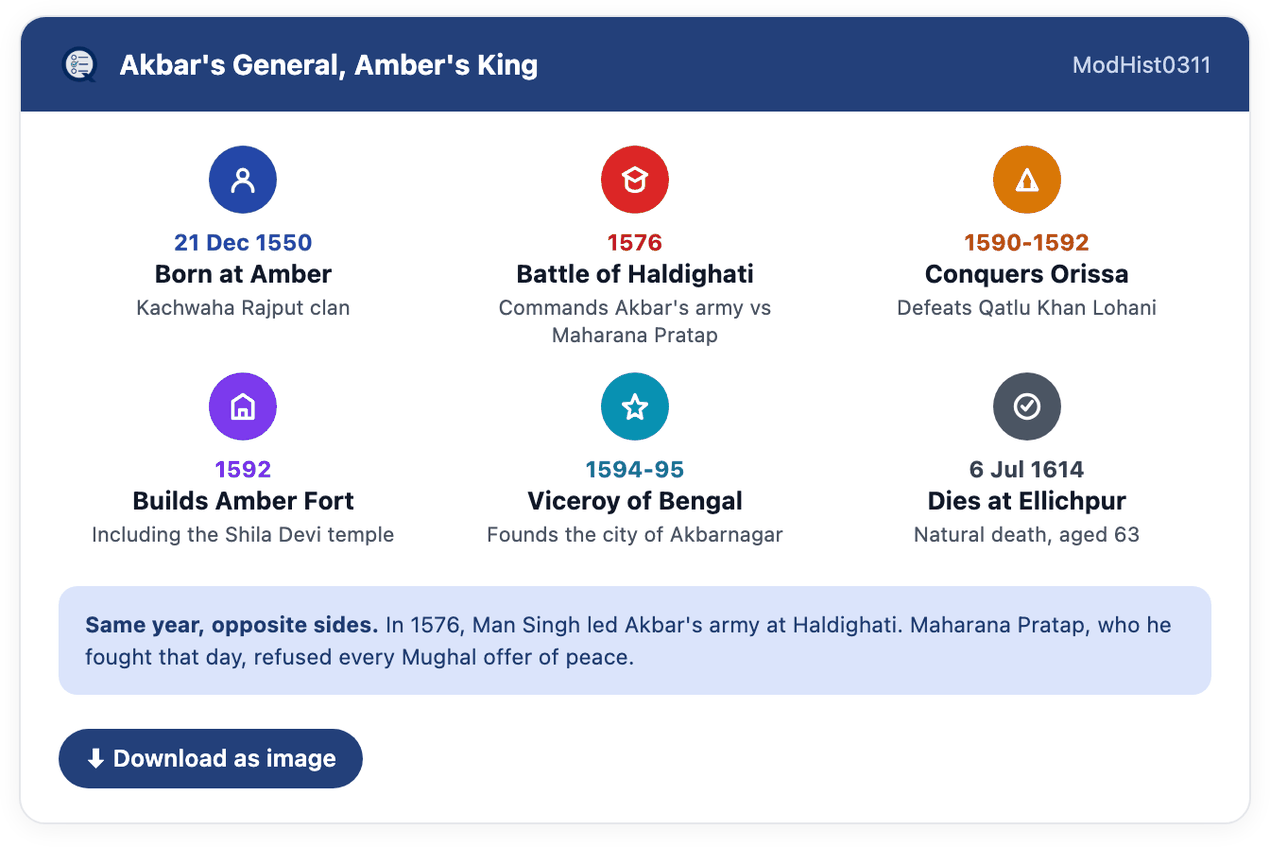Click the teal star icon for Viceroy of Bengal
The height and width of the screenshot is (847, 1270).
[x=635, y=407]
